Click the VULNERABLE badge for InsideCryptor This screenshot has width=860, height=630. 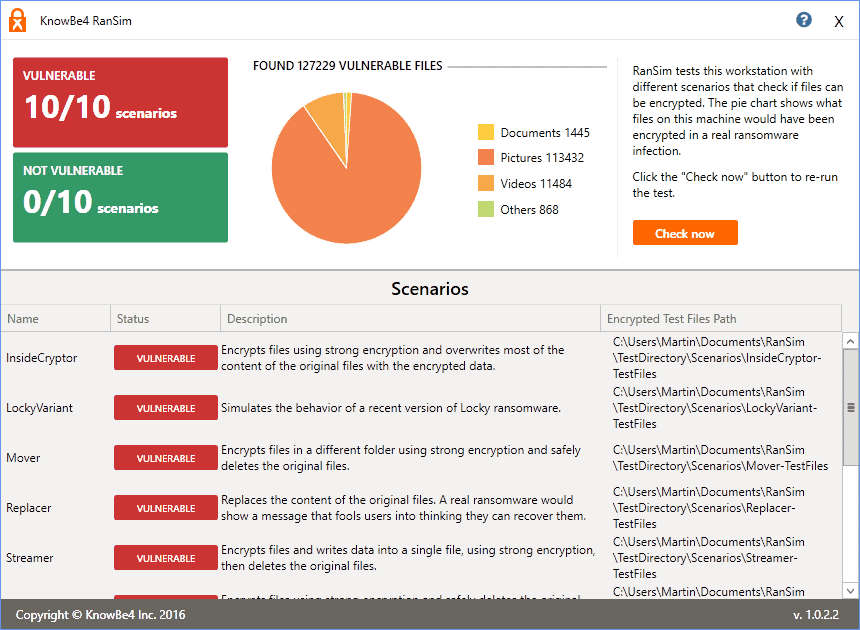[x=165, y=357]
